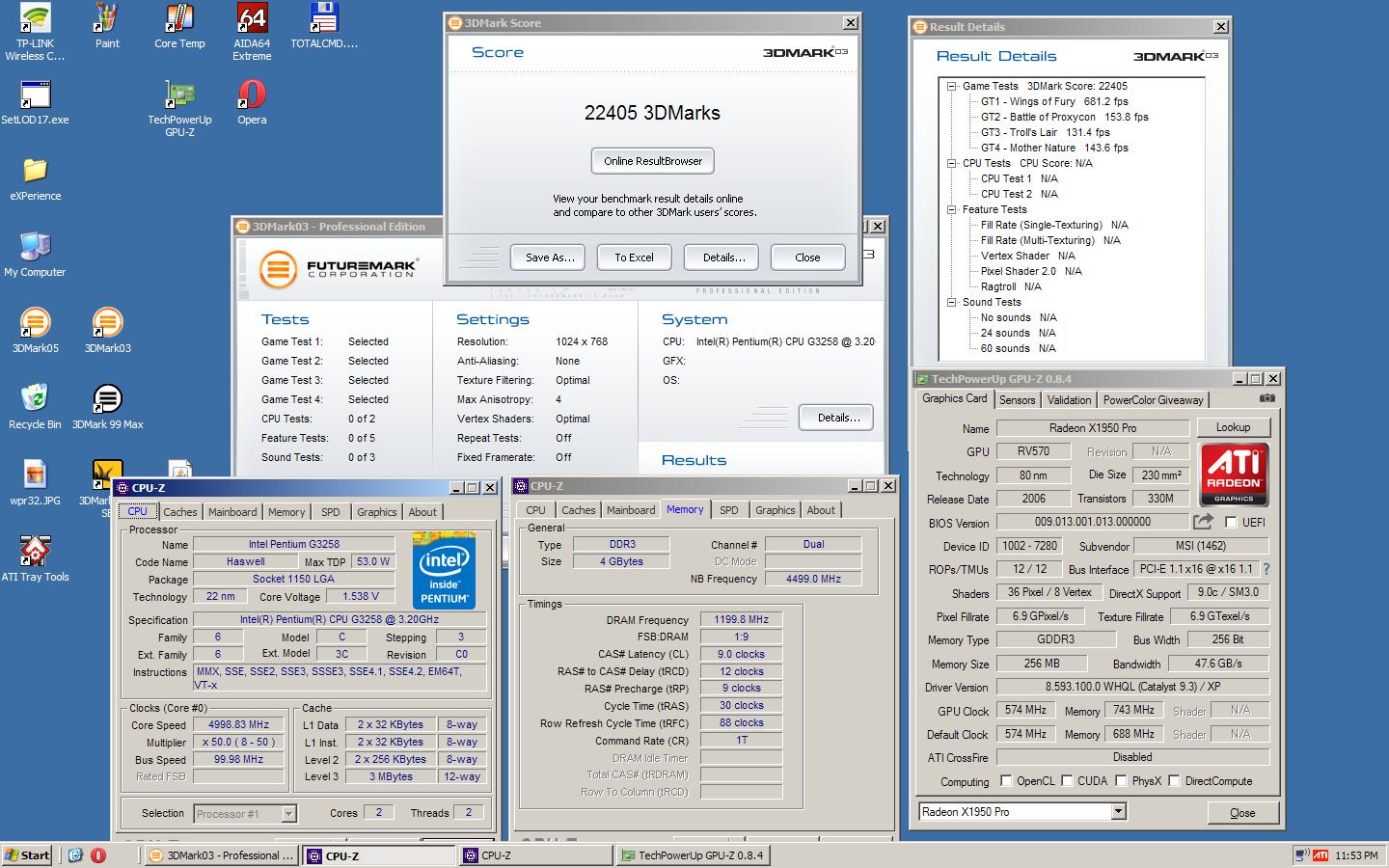Open the Processor #1 selection dropdown
The height and width of the screenshot is (868, 1389).
click(288, 814)
